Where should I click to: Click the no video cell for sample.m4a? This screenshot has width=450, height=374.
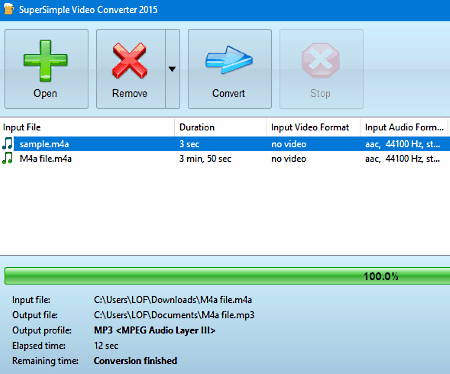pyautogui.click(x=289, y=144)
